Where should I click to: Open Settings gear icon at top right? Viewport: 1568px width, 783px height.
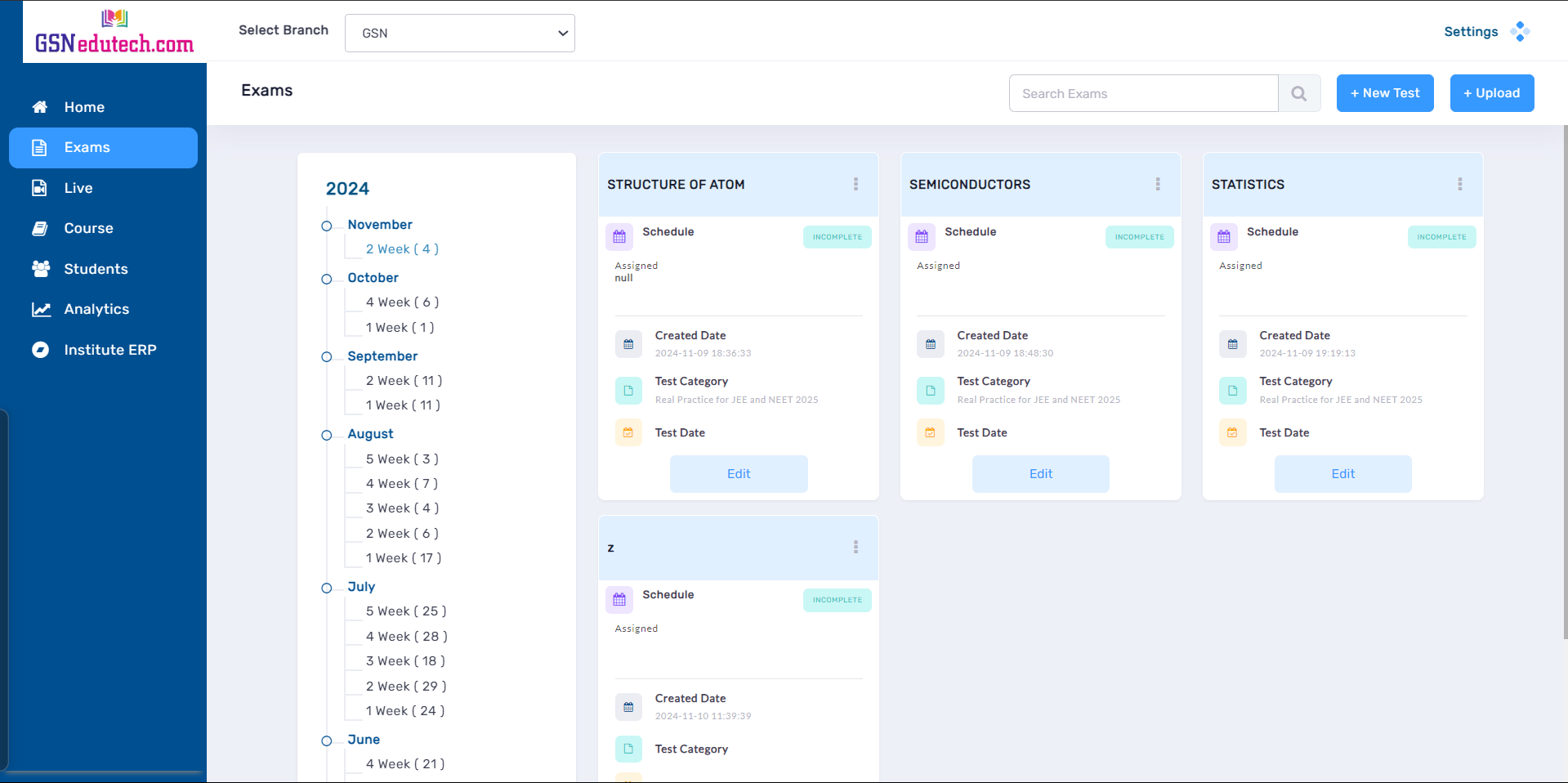[1519, 32]
